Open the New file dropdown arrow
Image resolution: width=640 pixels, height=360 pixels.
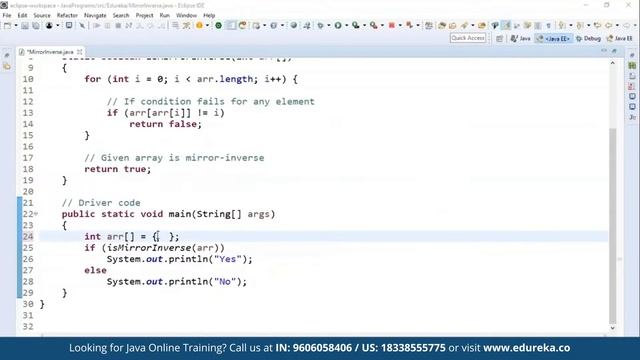click(16, 26)
